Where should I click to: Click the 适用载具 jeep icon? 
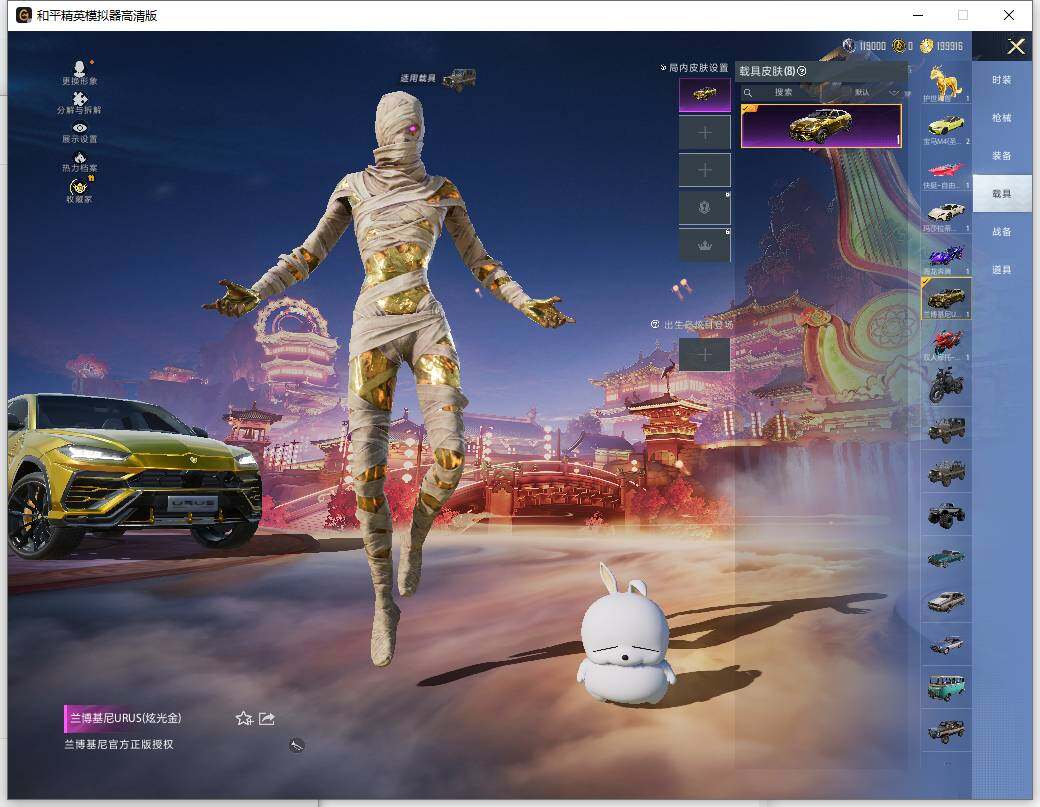point(459,78)
